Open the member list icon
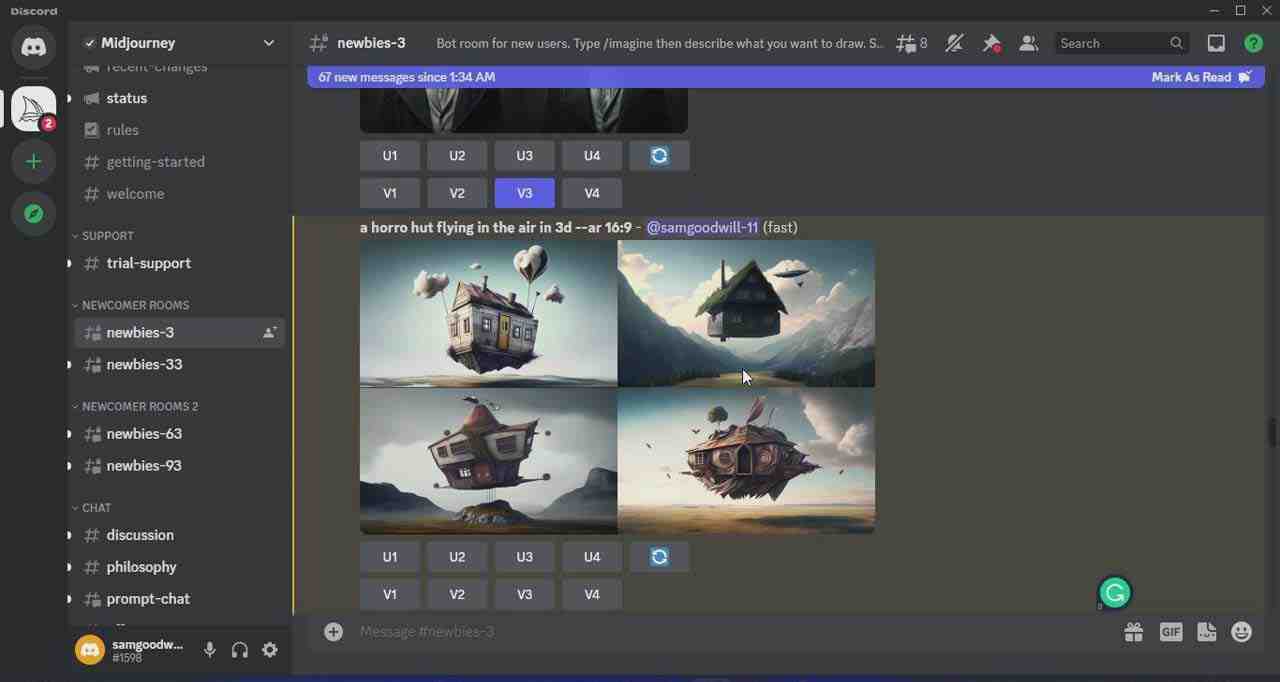Viewport: 1280px width, 682px height. coord(1028,43)
